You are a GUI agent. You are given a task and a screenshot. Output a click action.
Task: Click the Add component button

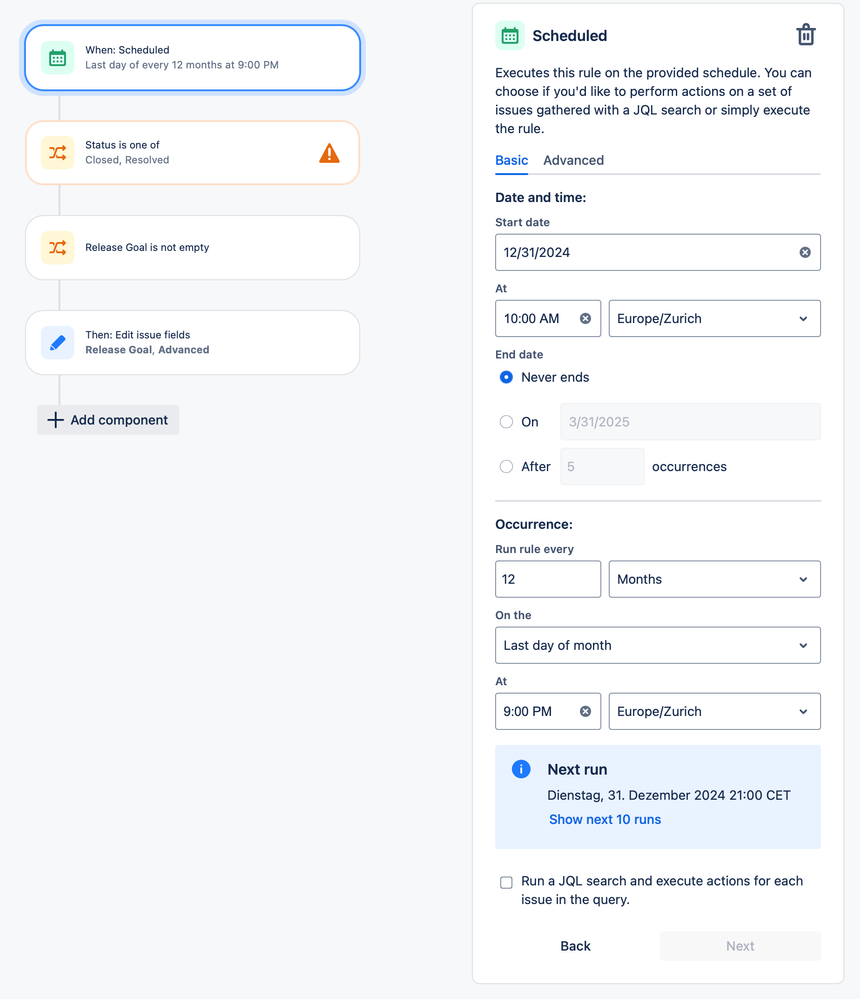tap(108, 420)
